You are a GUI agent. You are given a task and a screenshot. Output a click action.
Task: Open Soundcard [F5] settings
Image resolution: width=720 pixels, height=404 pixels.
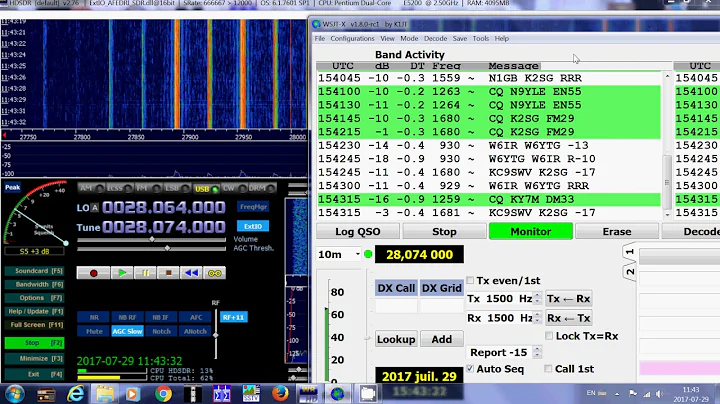point(34,271)
